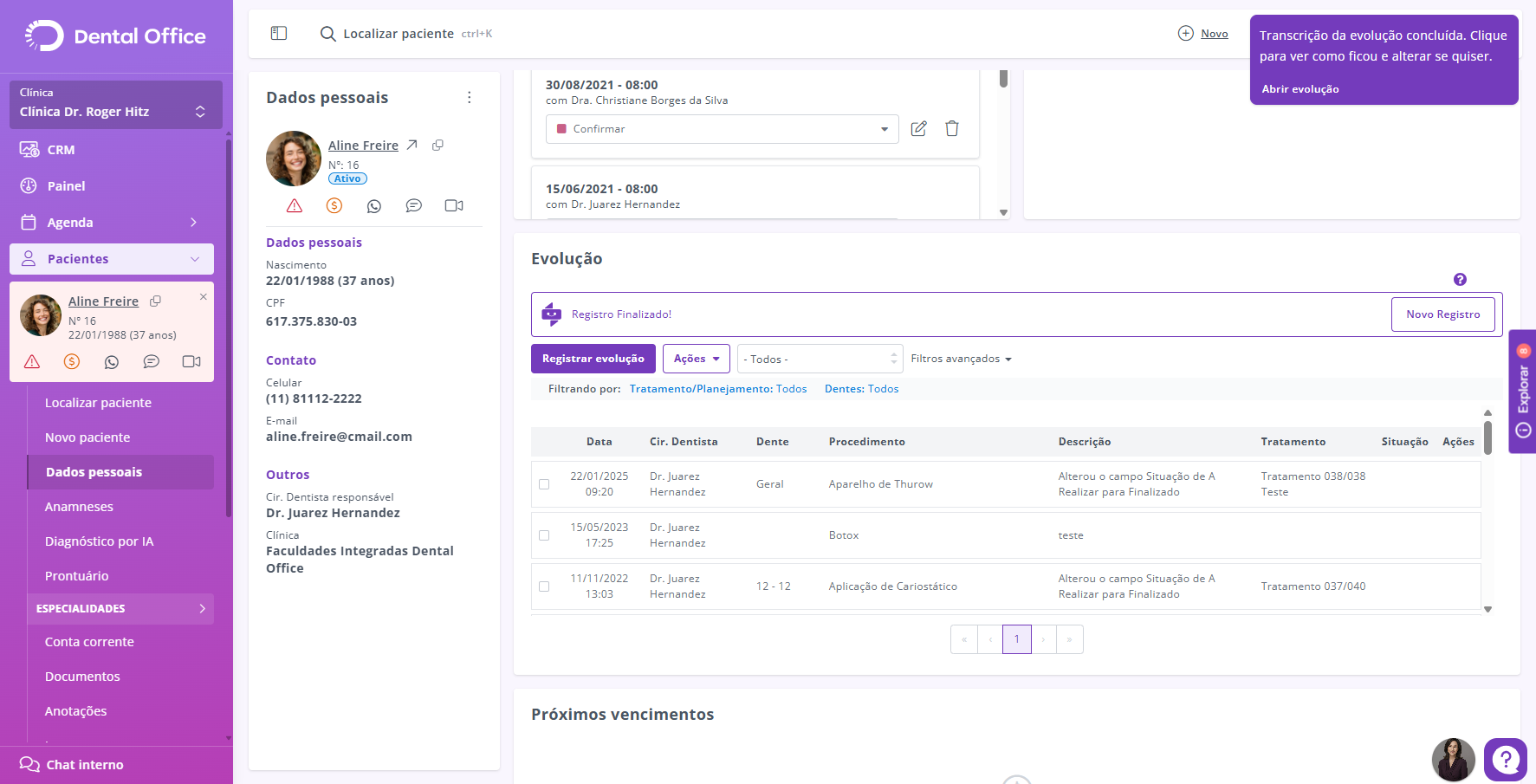
Task: Open the Clínica Dr. Roger Hitz selector
Action: click(x=116, y=104)
